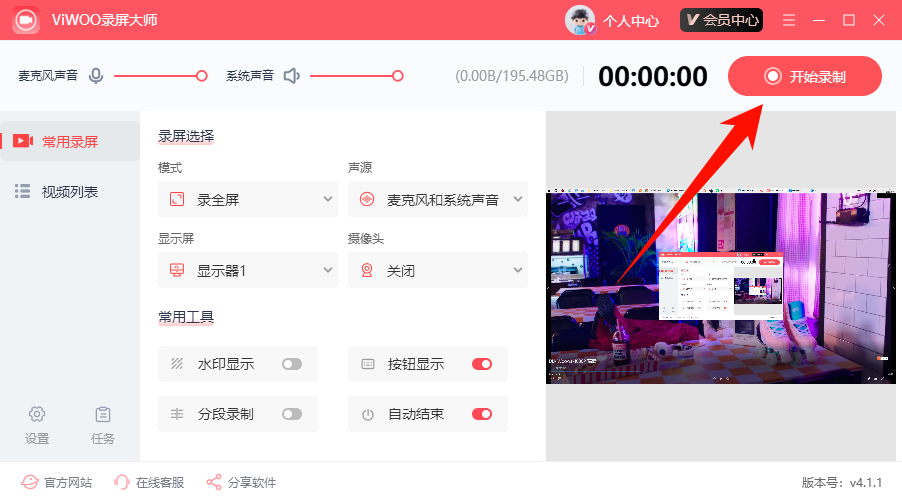Click the 开始录制 start recording button

tap(804, 76)
